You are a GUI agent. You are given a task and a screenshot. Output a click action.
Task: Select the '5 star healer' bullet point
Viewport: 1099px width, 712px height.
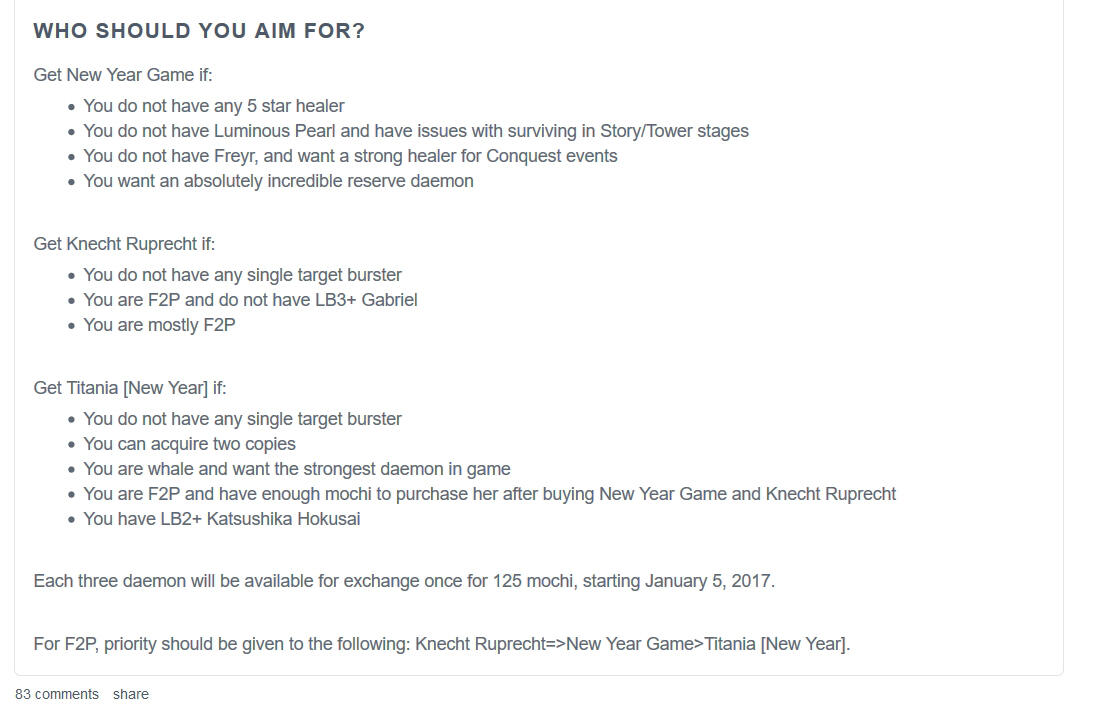tap(214, 106)
